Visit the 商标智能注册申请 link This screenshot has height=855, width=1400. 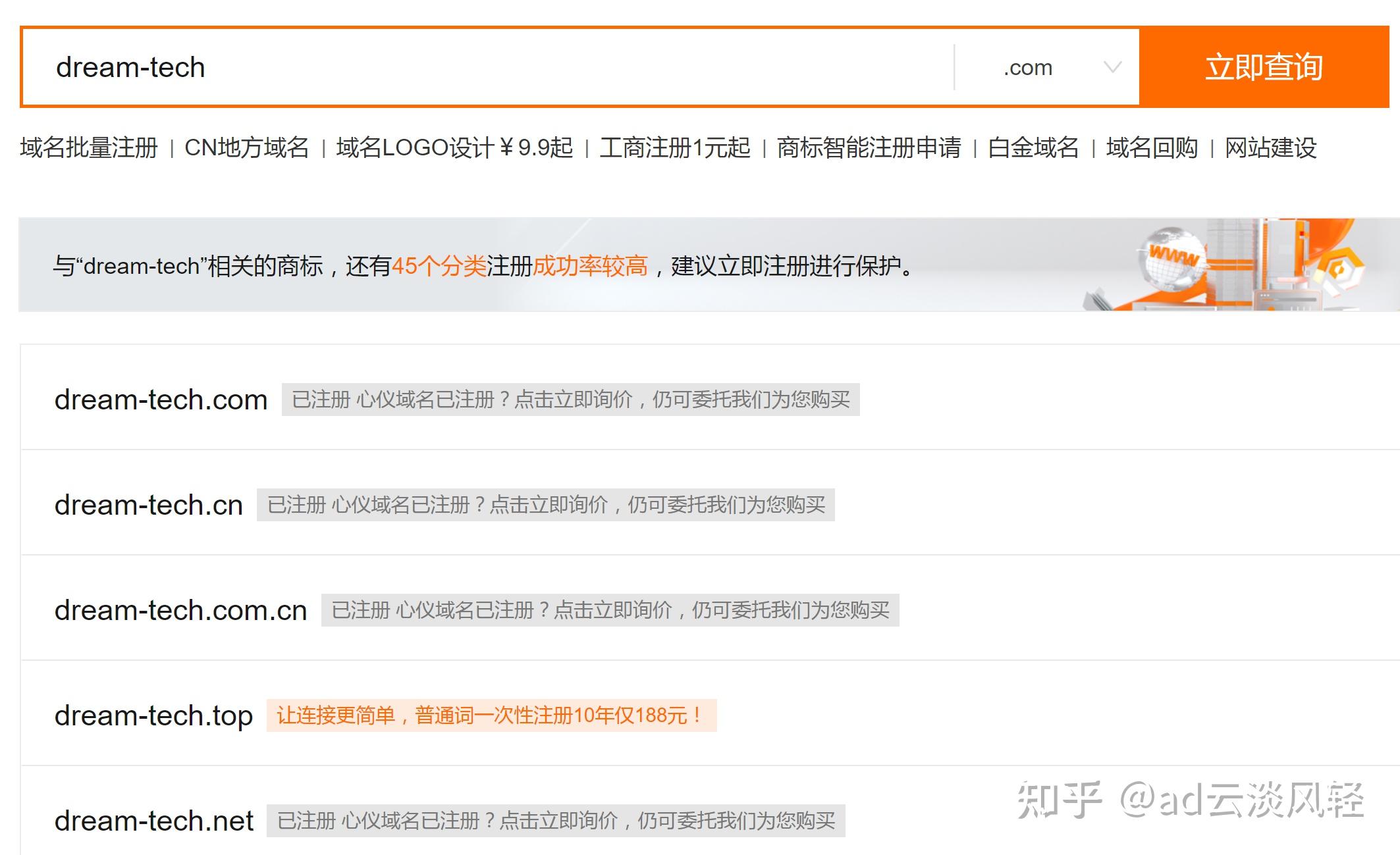(869, 147)
